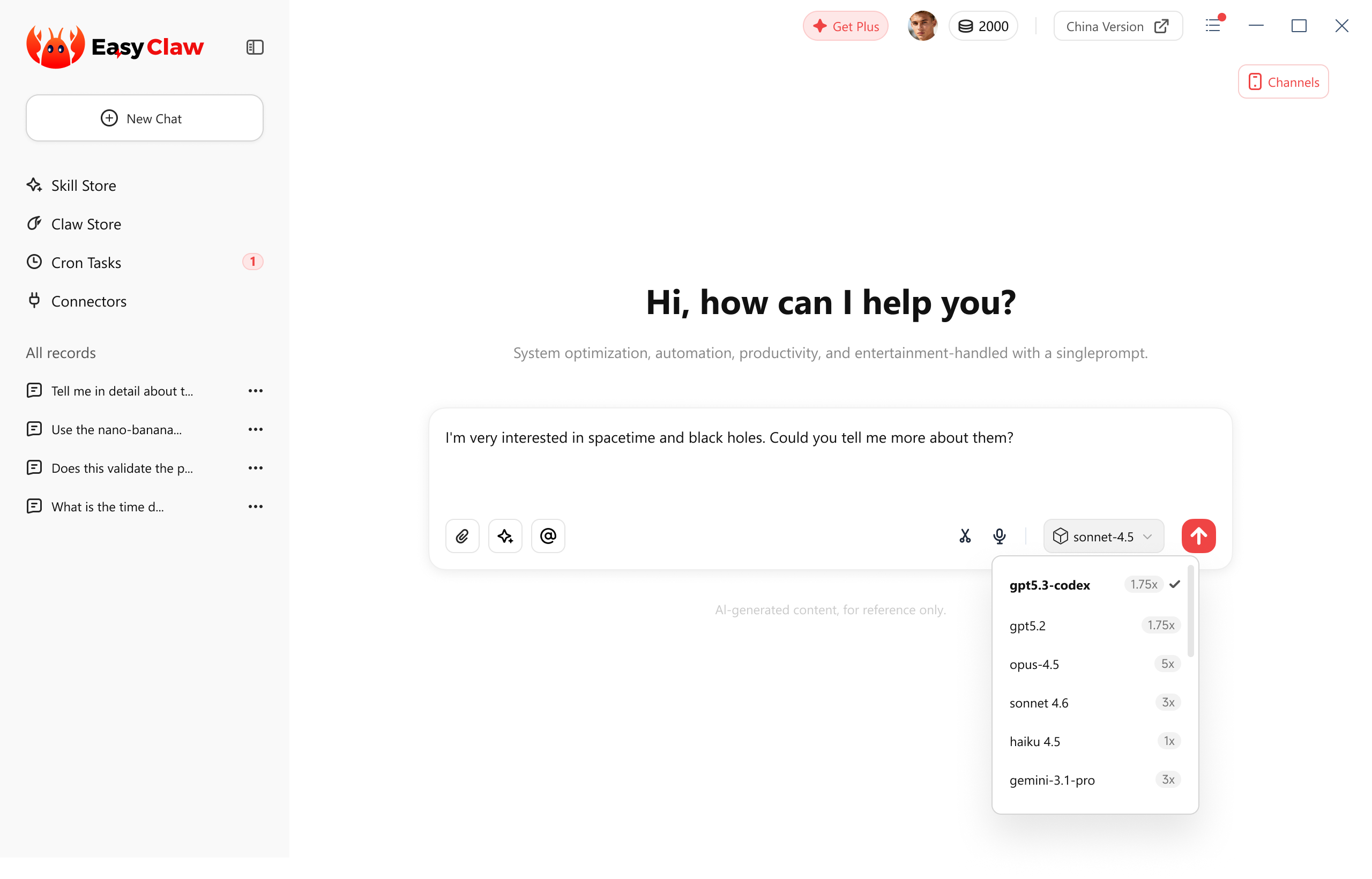Maximize the Easy Claw window
Viewport: 1372px width, 879px height.
[x=1299, y=26]
